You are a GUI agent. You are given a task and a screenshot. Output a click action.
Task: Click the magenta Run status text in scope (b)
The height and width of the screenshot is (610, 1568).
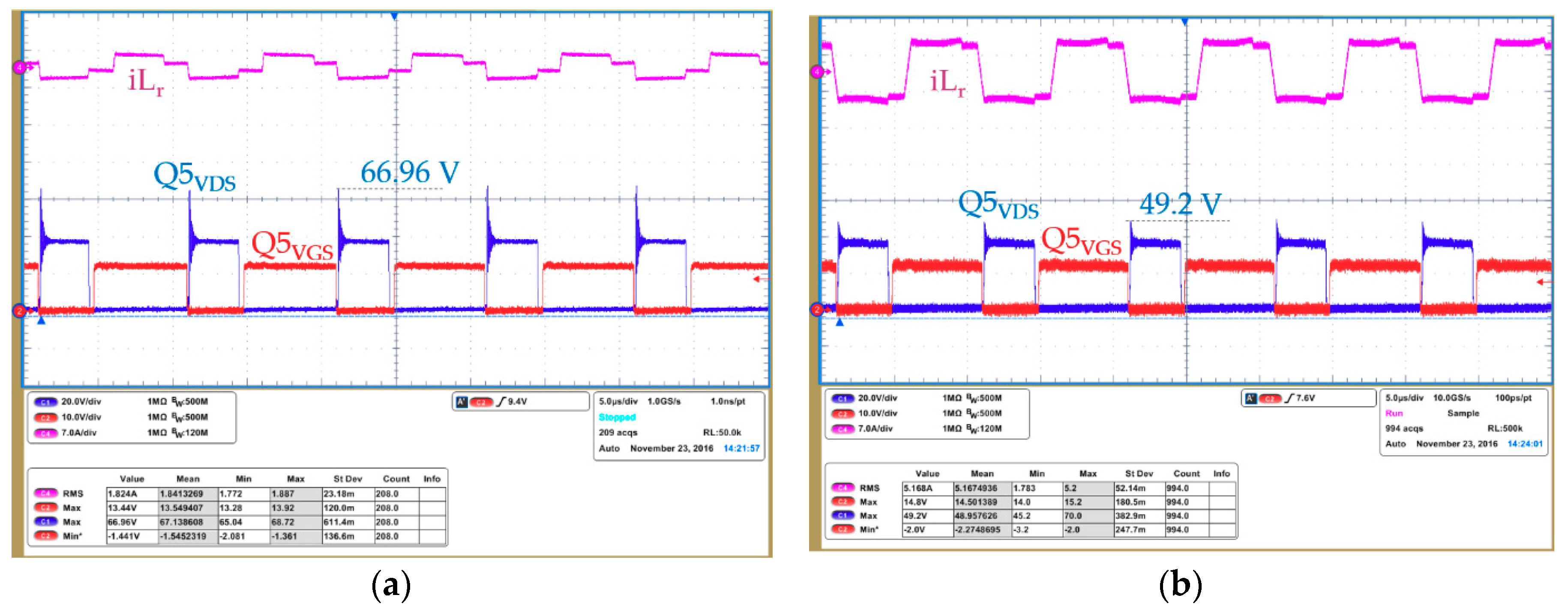tap(1394, 413)
